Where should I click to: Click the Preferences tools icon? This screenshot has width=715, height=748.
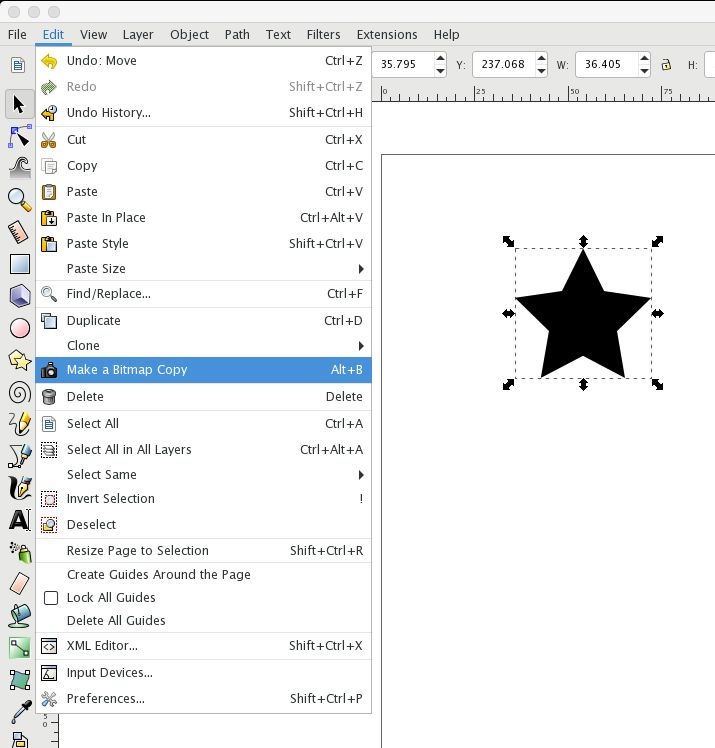pos(49,699)
